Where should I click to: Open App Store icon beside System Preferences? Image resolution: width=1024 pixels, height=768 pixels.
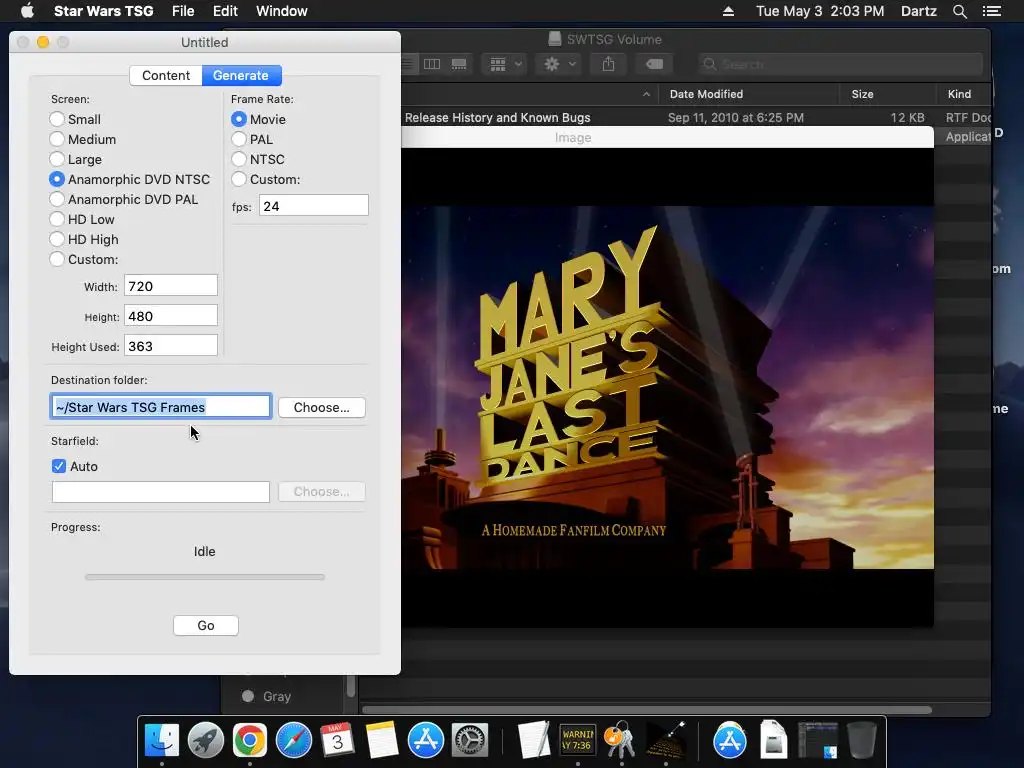(426, 741)
